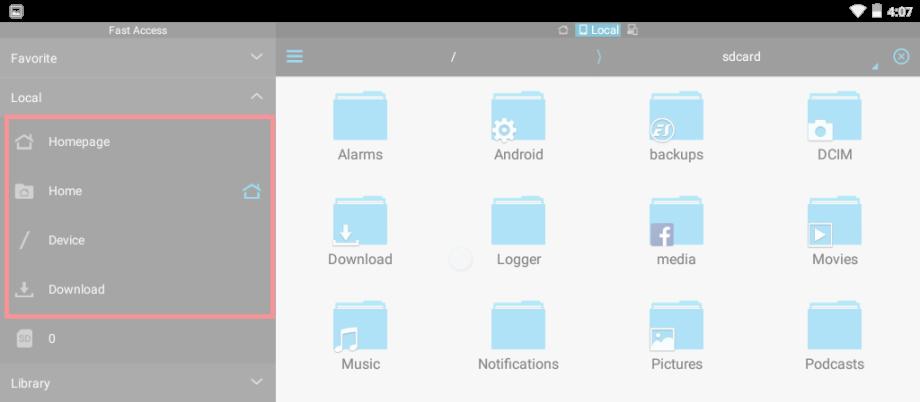Open the Music folder
This screenshot has height=402, width=920.
pyautogui.click(x=360, y=336)
